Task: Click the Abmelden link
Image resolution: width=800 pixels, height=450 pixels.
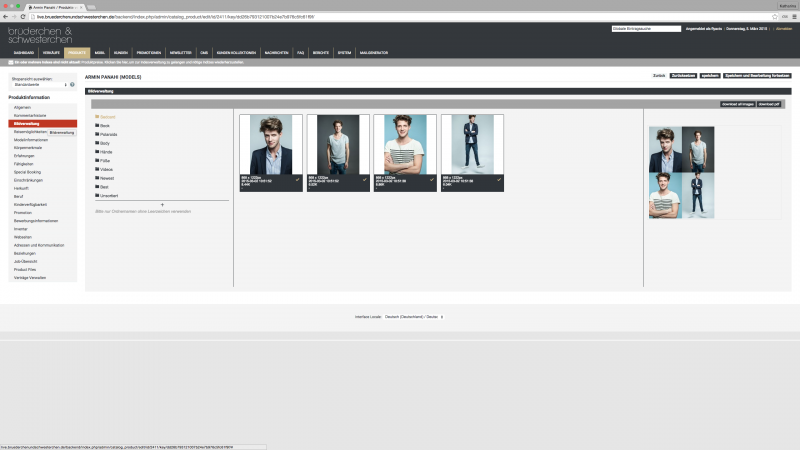Action: click(784, 29)
